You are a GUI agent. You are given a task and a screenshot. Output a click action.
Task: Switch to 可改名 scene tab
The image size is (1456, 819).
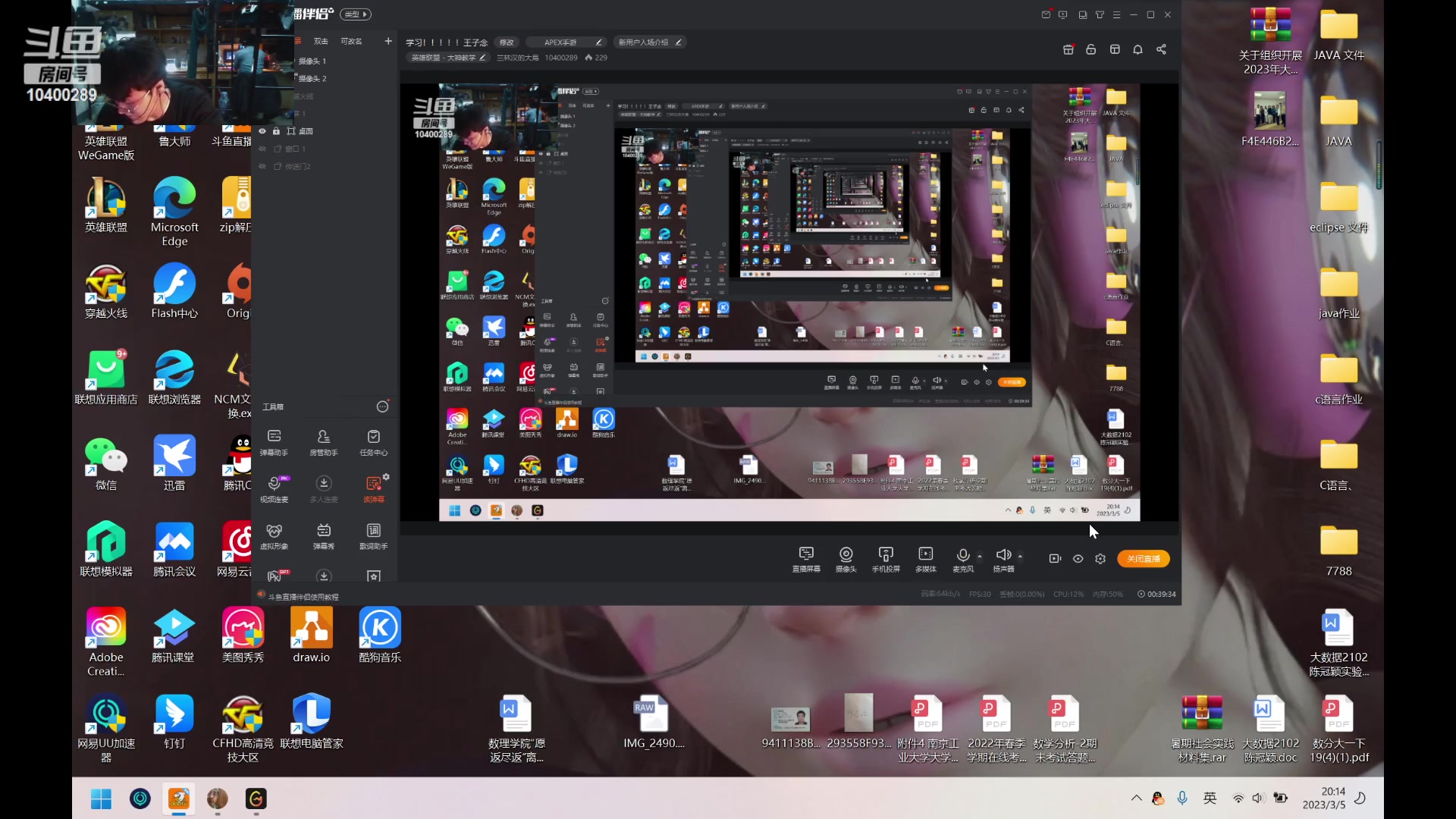pyautogui.click(x=351, y=41)
